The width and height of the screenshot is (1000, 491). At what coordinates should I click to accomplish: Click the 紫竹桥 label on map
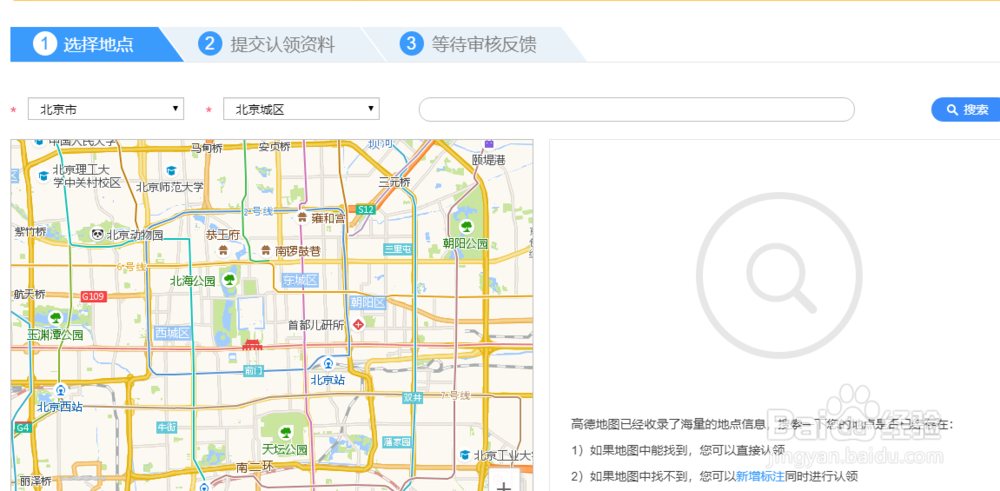(30, 232)
